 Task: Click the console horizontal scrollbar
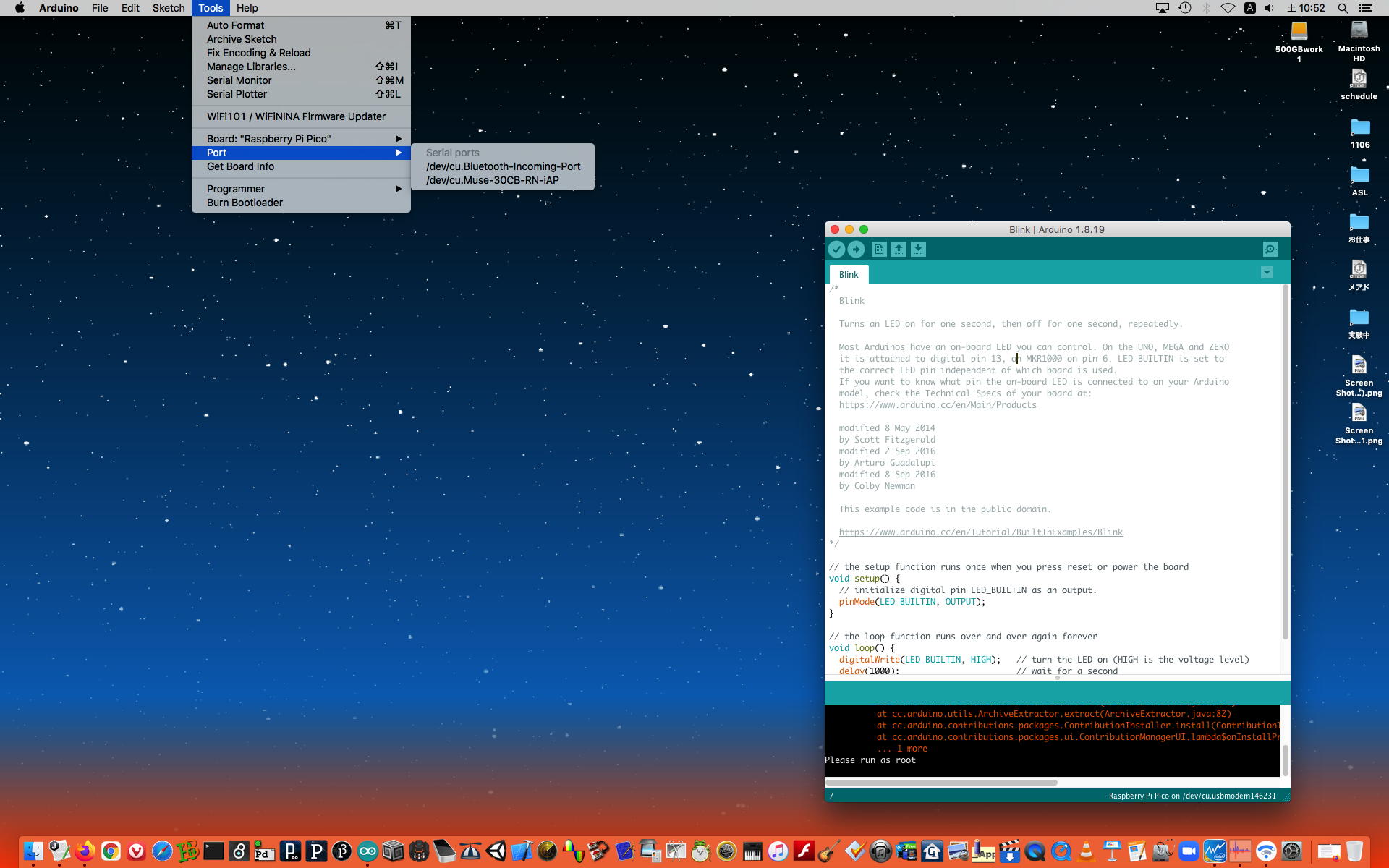(x=940, y=783)
